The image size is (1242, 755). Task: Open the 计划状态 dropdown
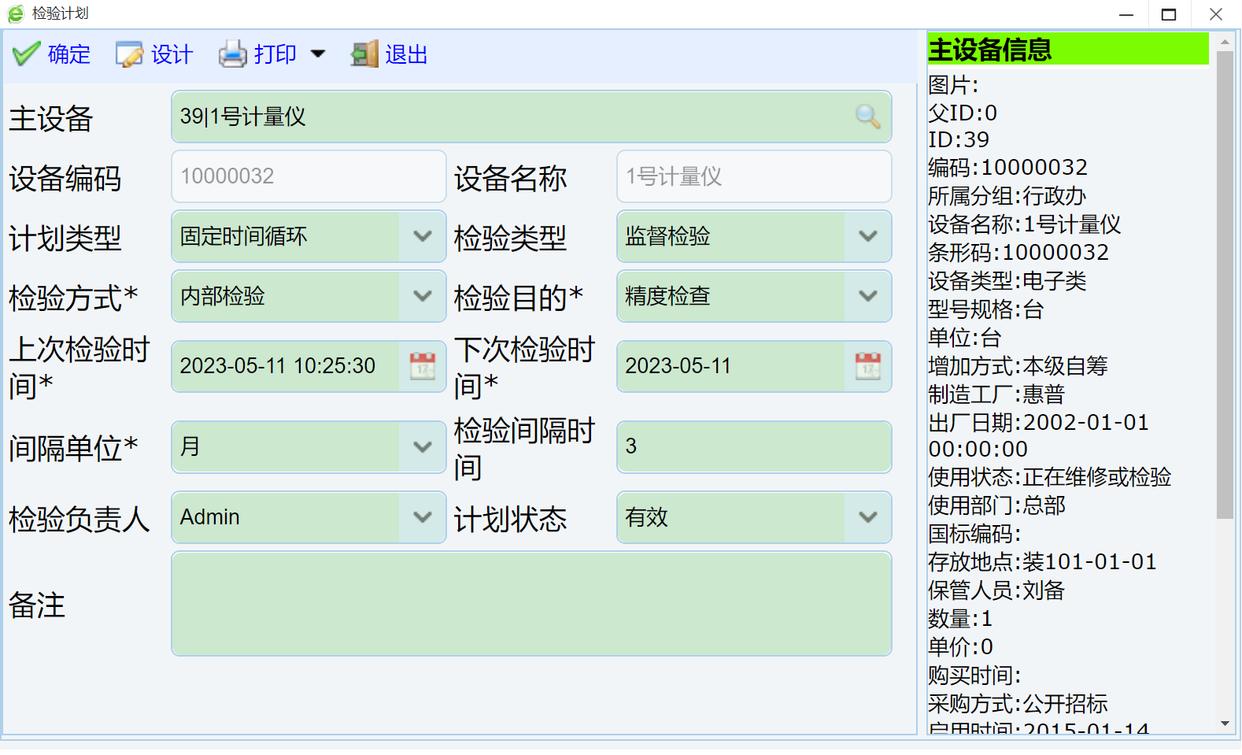(868, 517)
